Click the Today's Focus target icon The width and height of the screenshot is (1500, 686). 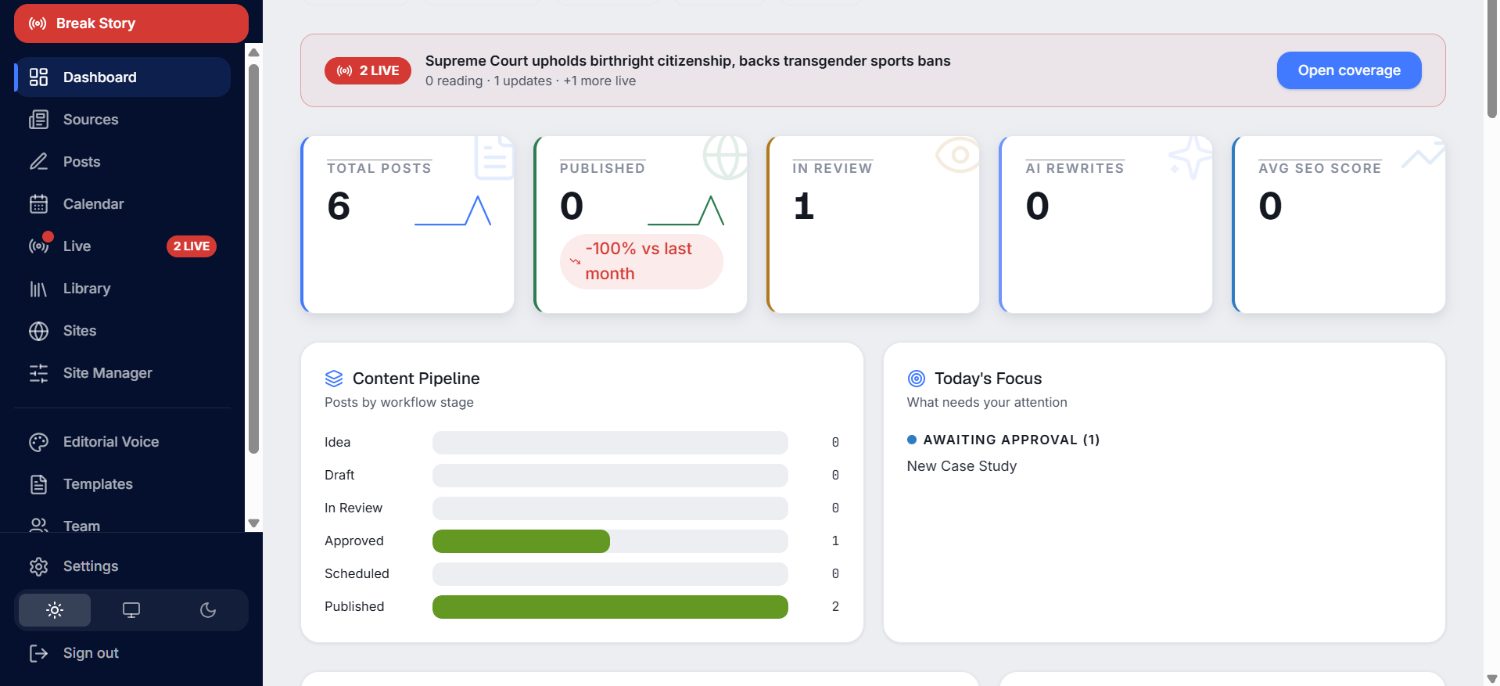[x=916, y=379]
